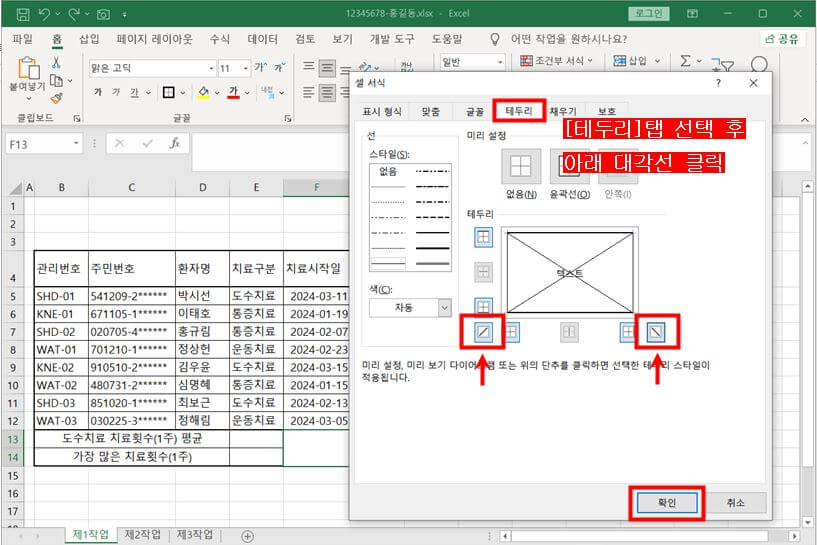This screenshot has width=817, height=545.
Task: Click the add new sheet plus icon
Action: click(248, 536)
